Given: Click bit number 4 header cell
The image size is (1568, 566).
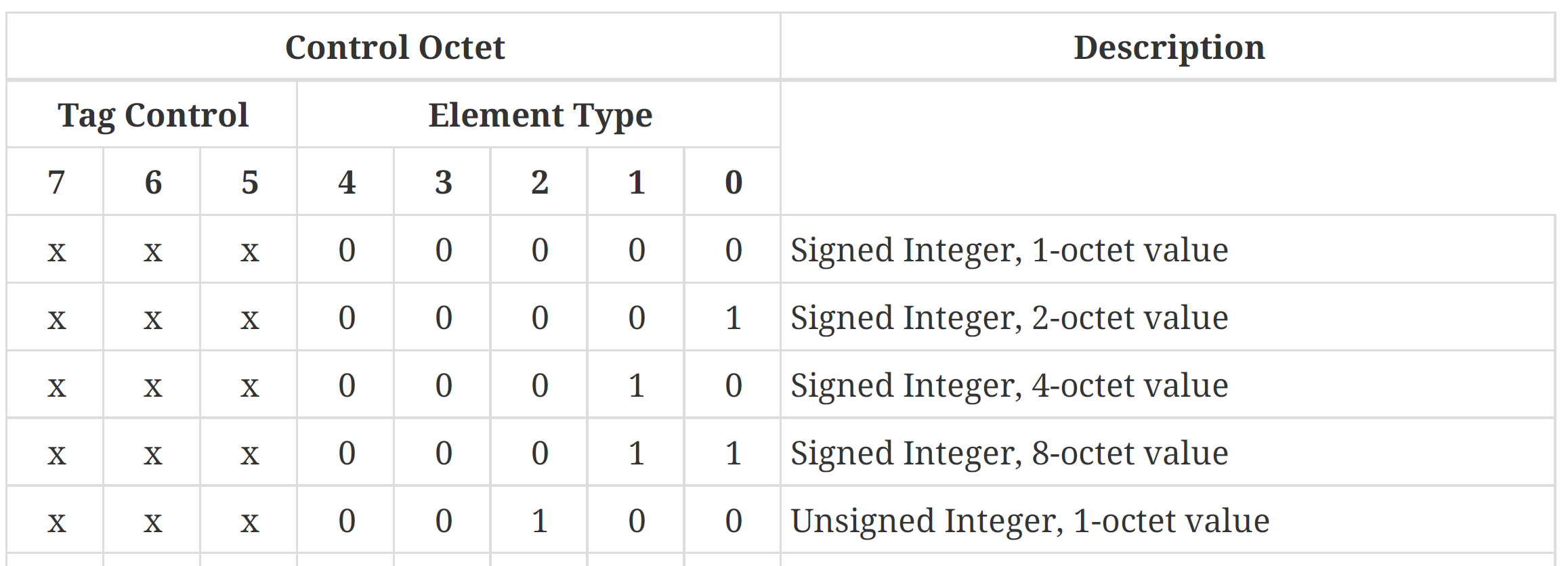Looking at the screenshot, I should click(347, 182).
